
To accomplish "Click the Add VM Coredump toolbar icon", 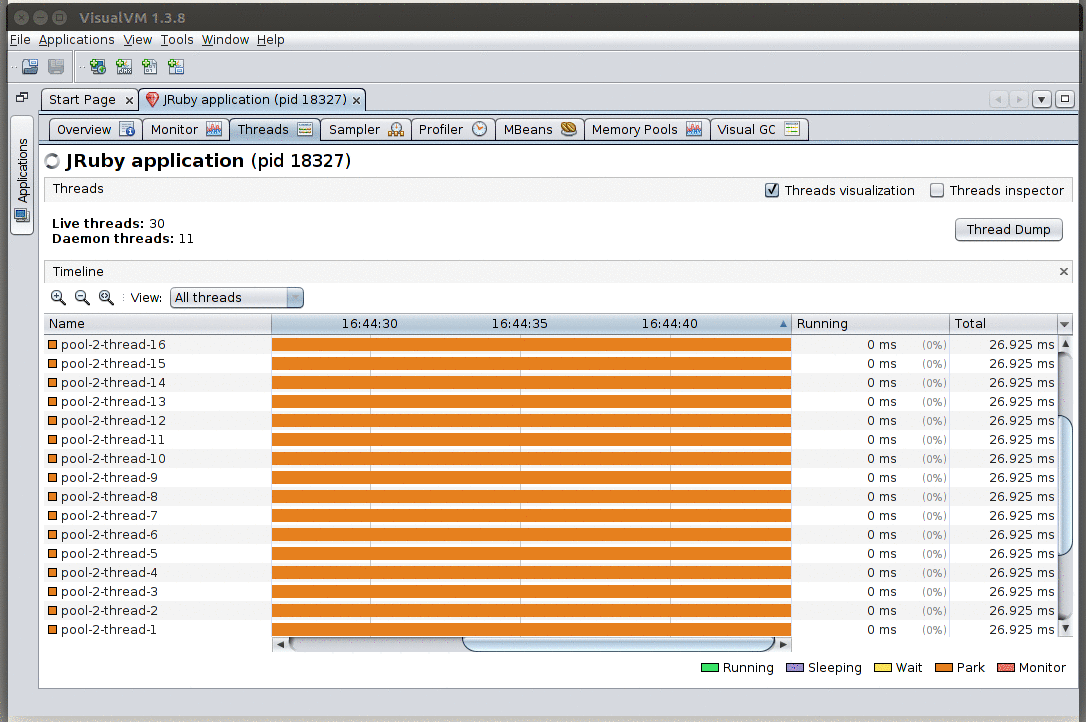I will click(150, 67).
